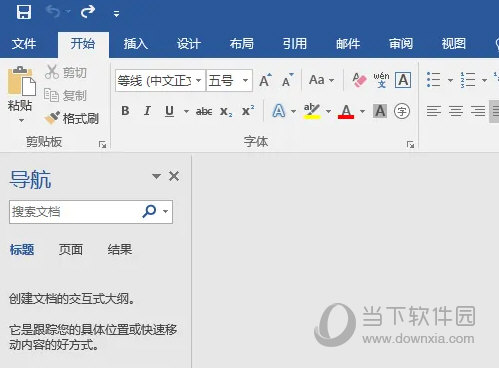The image size is (499, 368).
Task: Open search options dropdown arrow
Action: (165, 211)
